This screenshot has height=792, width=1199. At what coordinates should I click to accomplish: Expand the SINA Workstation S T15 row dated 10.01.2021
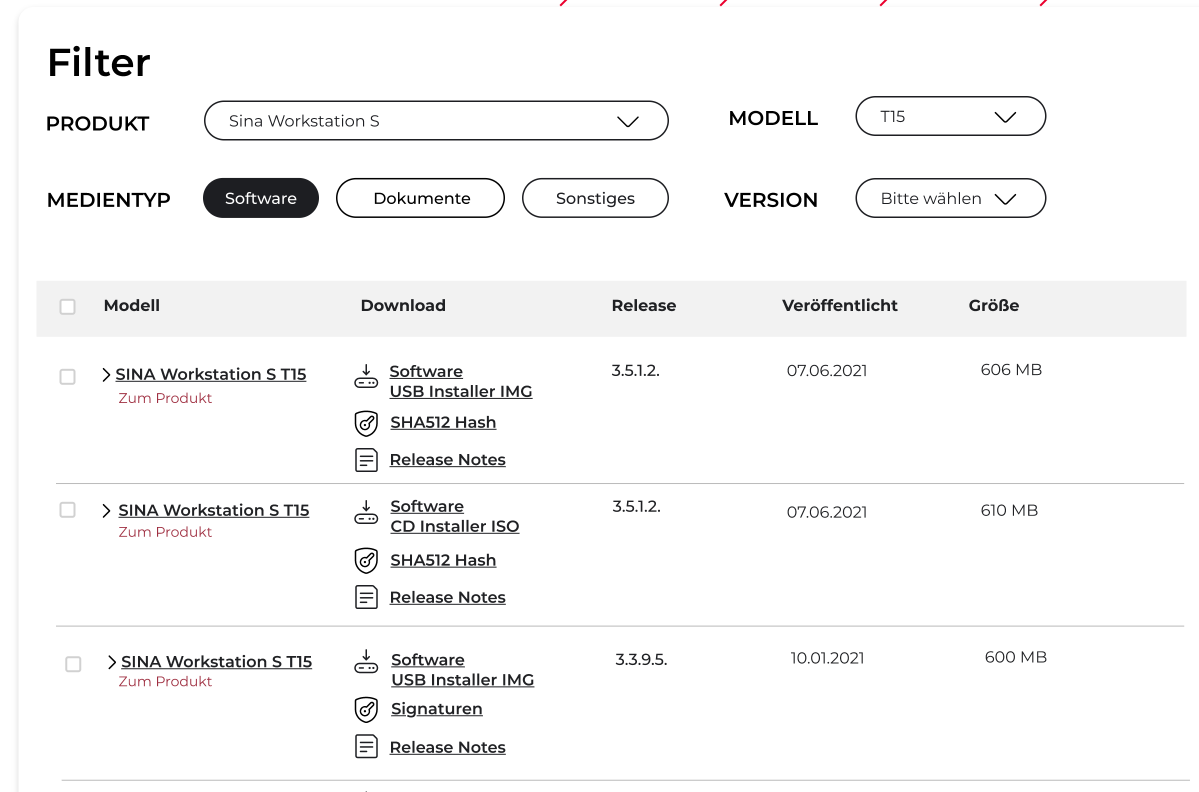[112, 662]
